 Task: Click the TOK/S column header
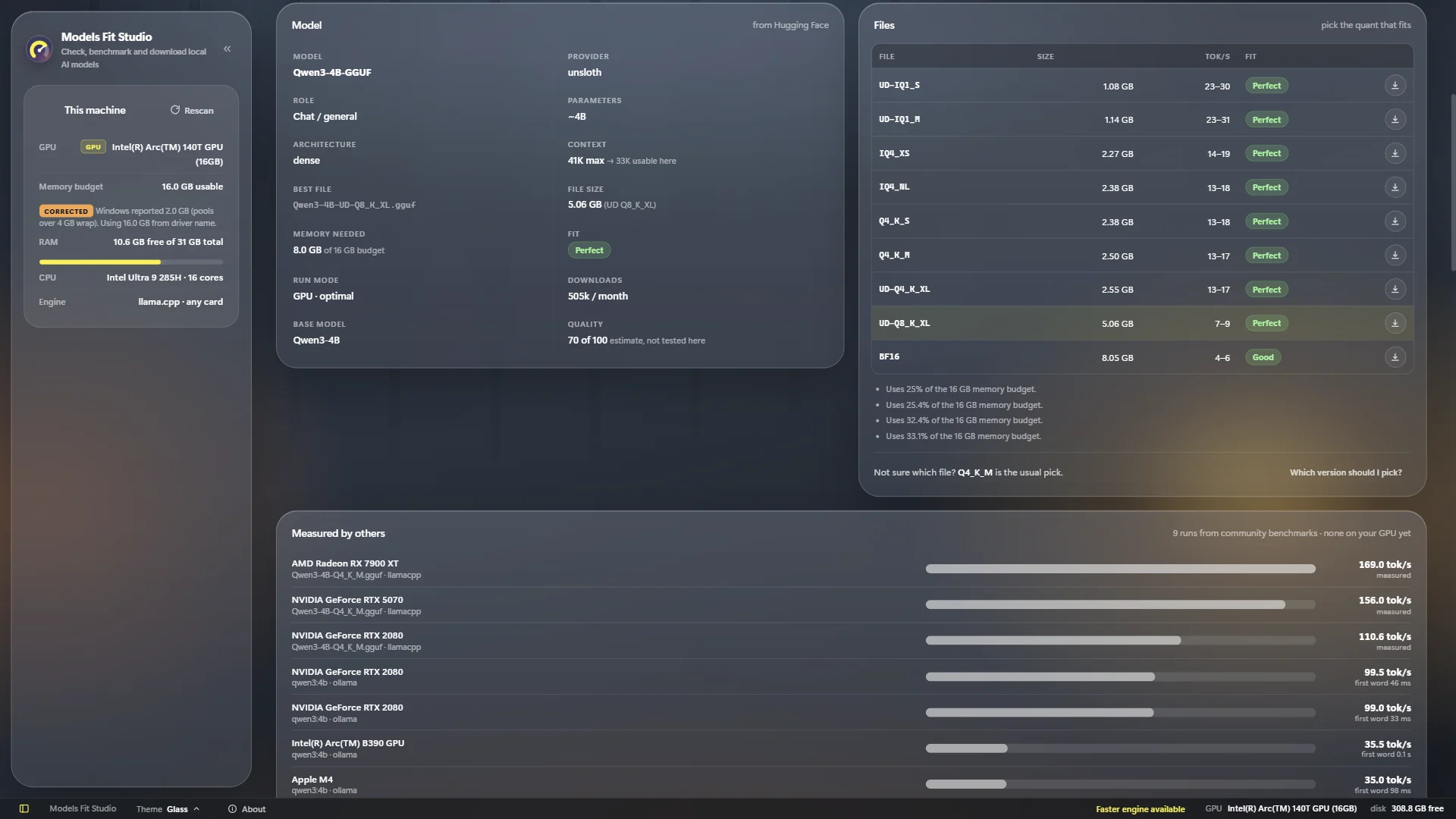click(1217, 57)
